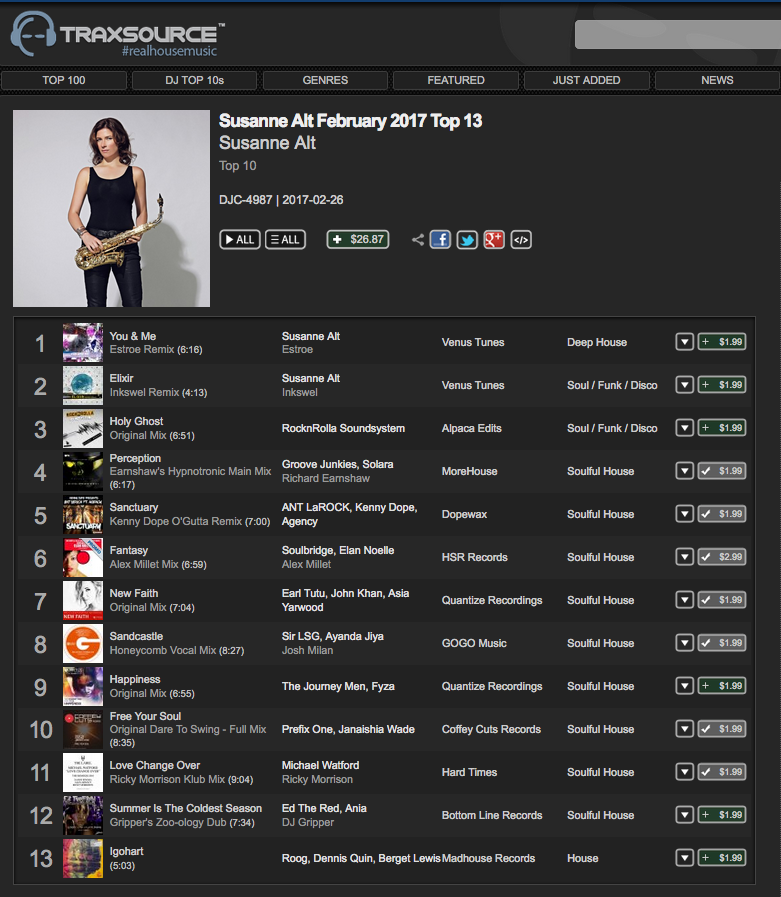Open the GENRES menu
Viewport: 781px width, 897px height.
(325, 80)
